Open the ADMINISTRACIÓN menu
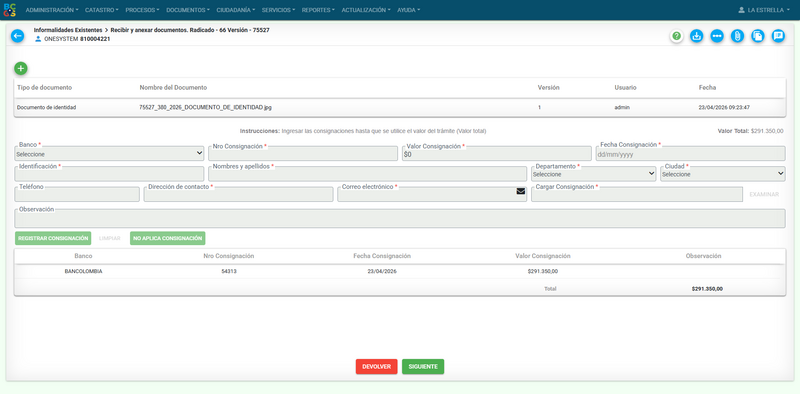800x394 pixels. click(52, 10)
